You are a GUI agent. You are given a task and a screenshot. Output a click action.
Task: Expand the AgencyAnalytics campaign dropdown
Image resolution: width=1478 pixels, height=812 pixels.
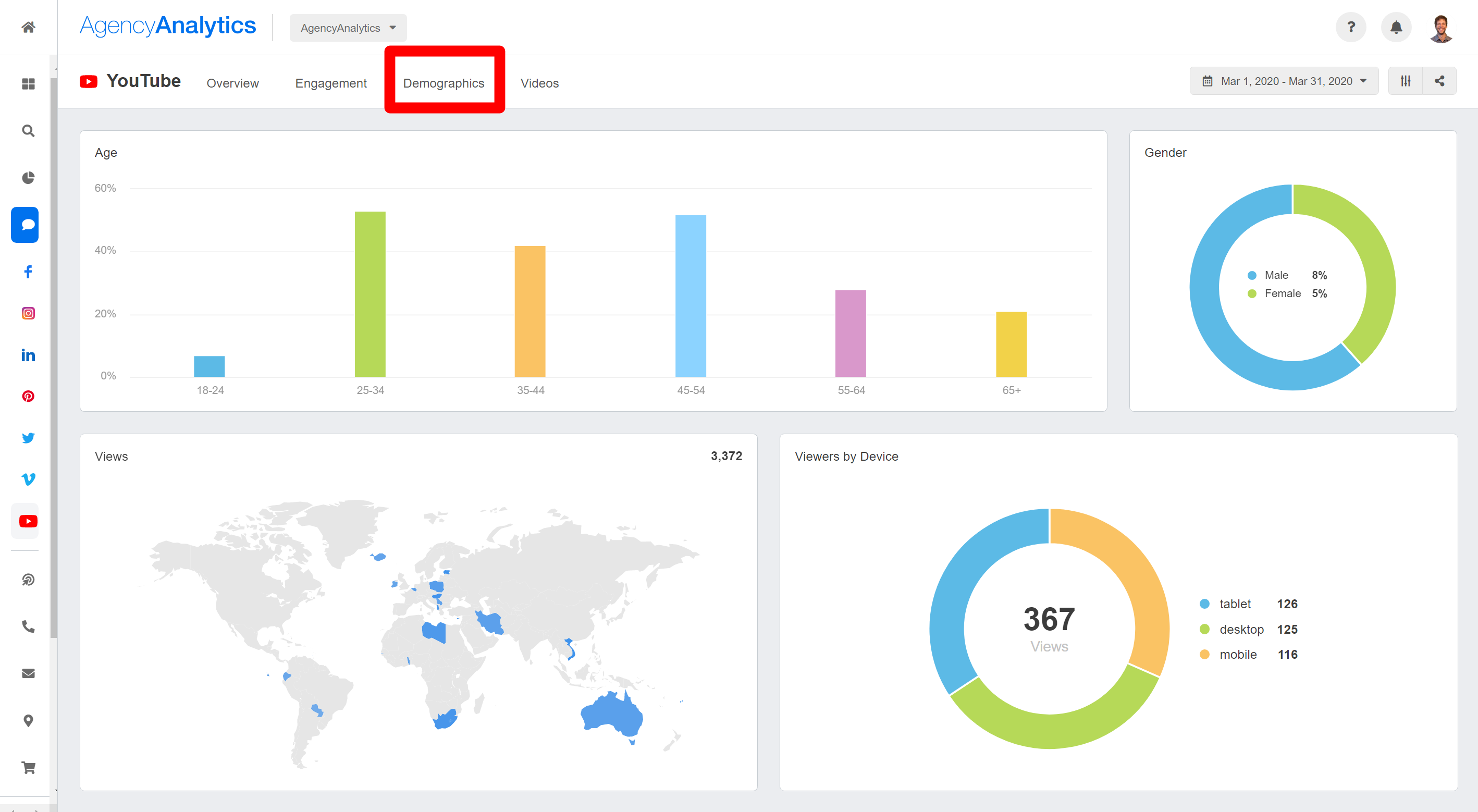coord(348,28)
